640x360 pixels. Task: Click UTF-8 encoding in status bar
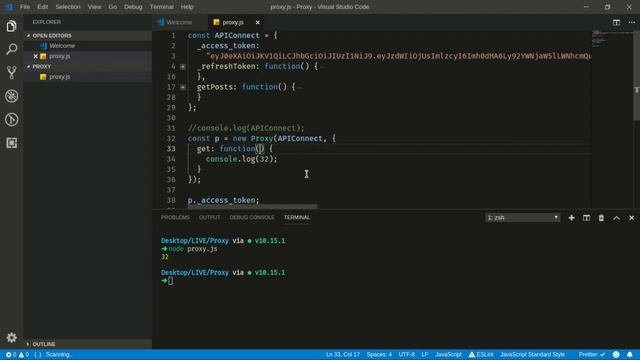407,354
